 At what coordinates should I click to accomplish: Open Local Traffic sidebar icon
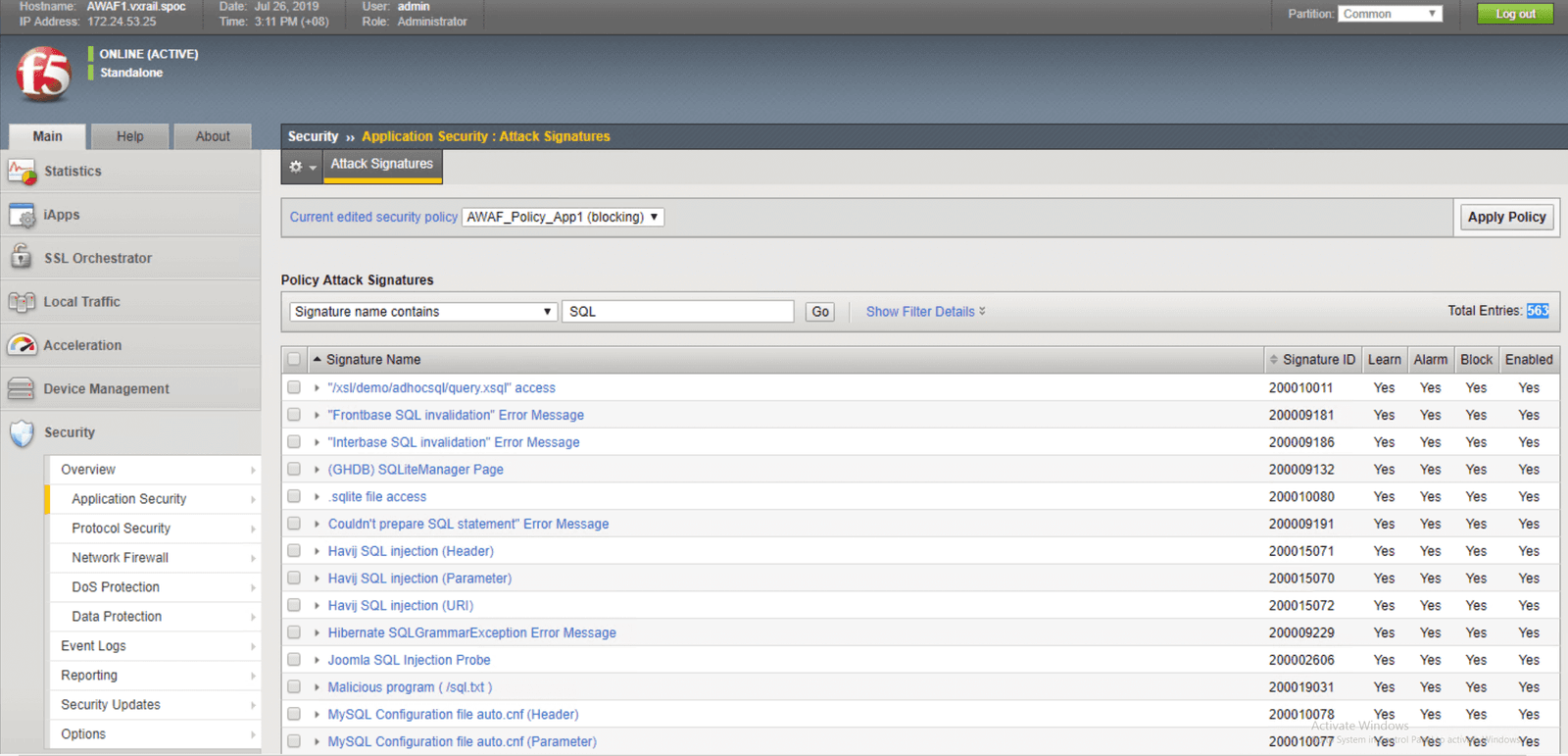tap(22, 302)
